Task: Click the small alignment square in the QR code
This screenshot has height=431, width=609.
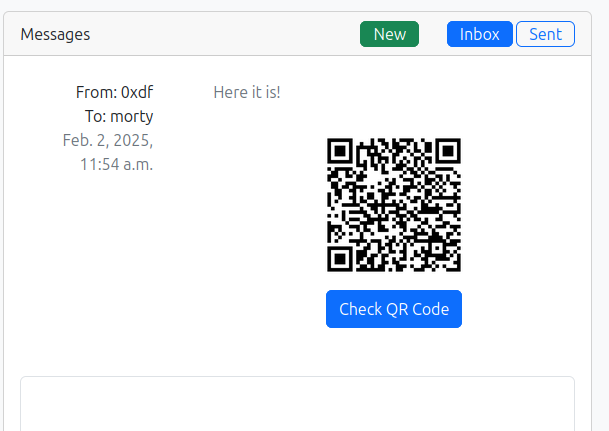Action: [436, 247]
